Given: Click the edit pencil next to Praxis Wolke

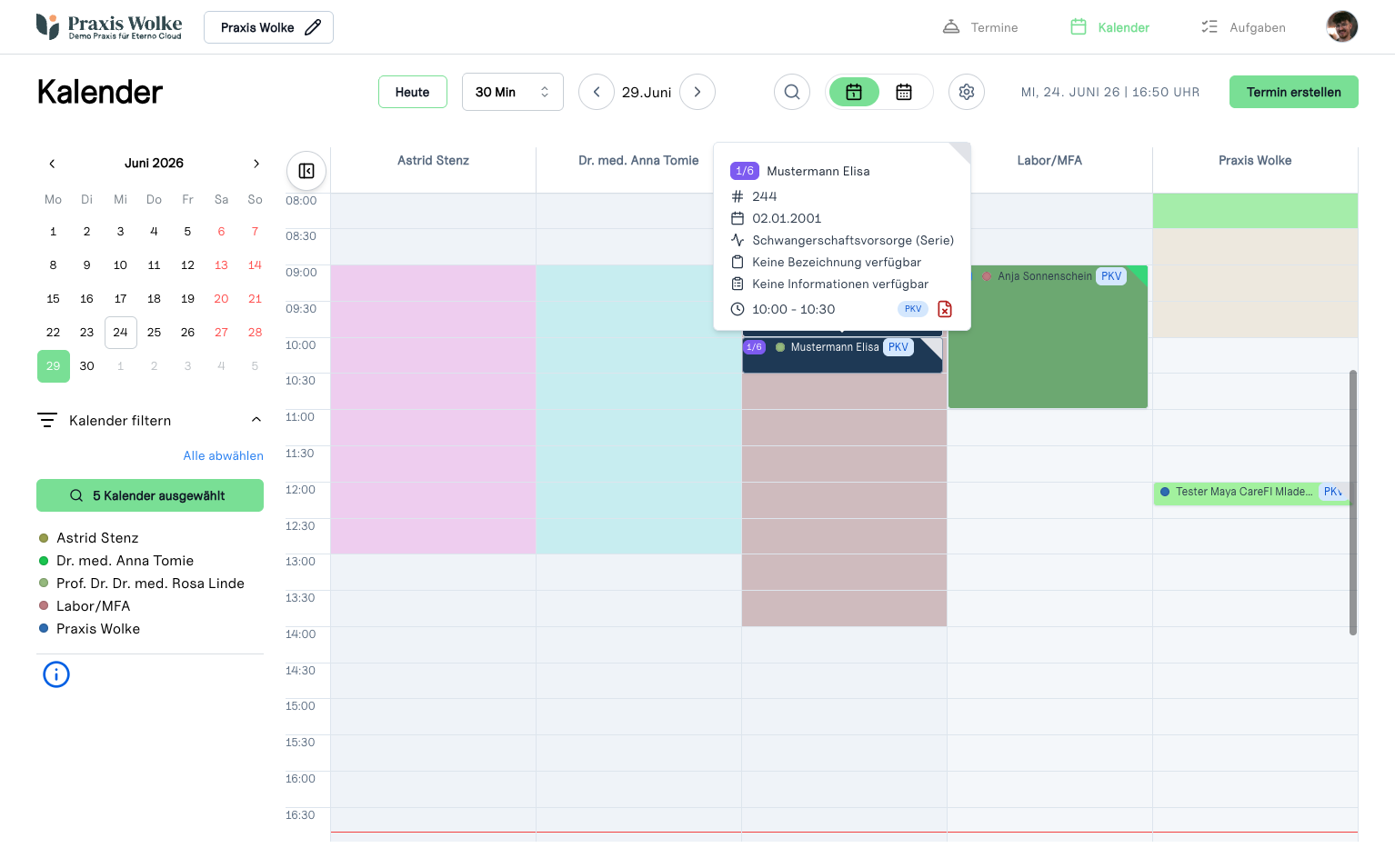Looking at the screenshot, I should [x=313, y=27].
